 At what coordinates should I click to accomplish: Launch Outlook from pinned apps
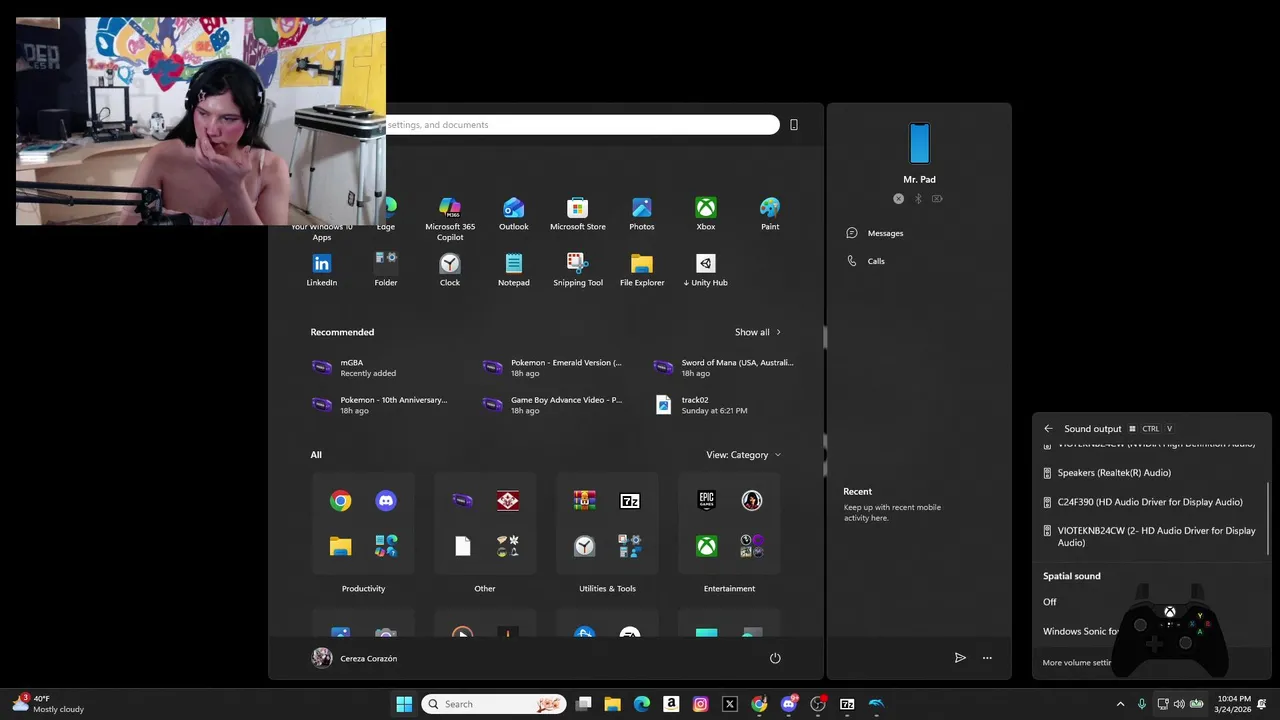[x=514, y=214]
